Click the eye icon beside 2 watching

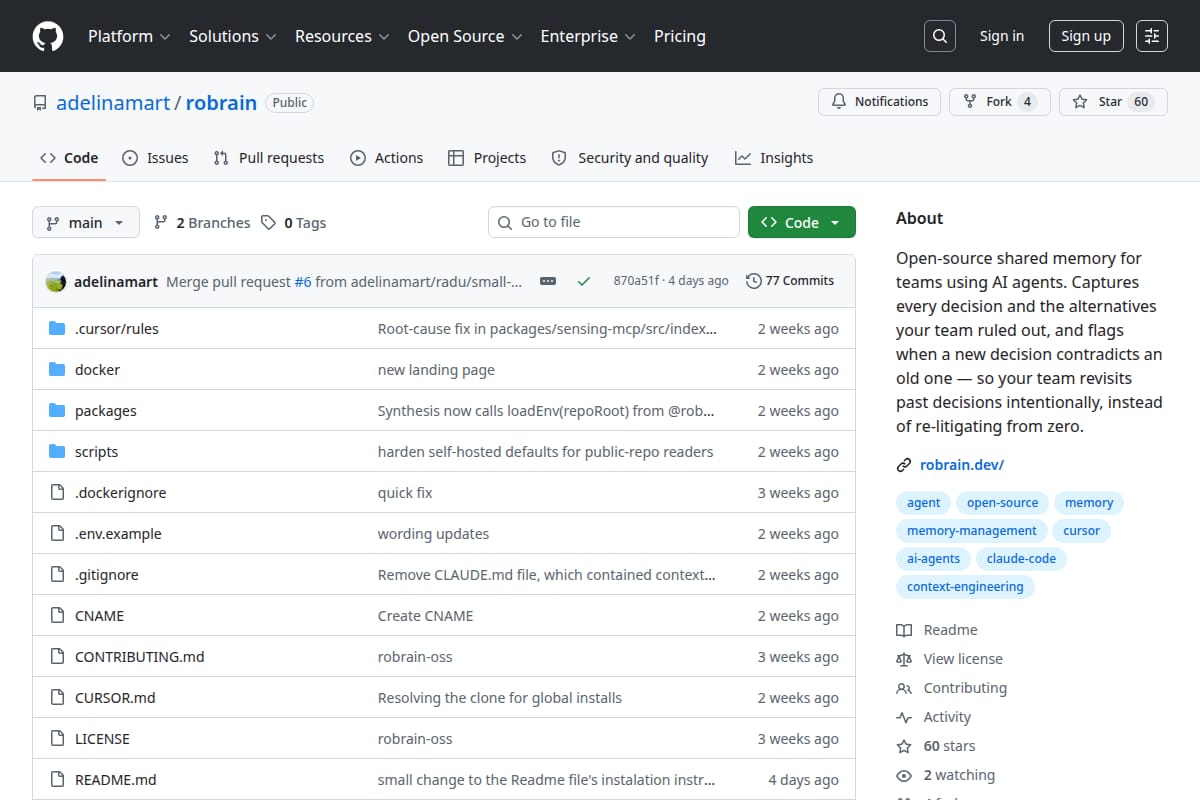point(904,775)
